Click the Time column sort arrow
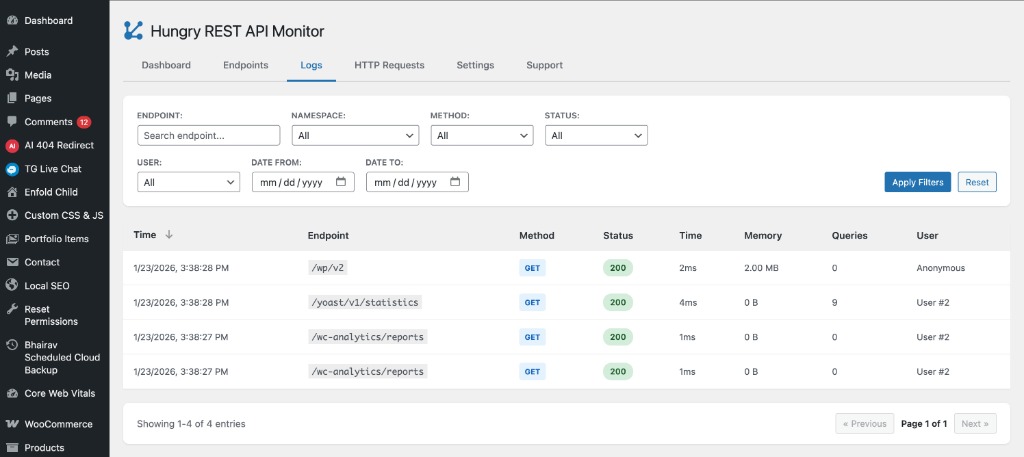 pyautogui.click(x=169, y=235)
